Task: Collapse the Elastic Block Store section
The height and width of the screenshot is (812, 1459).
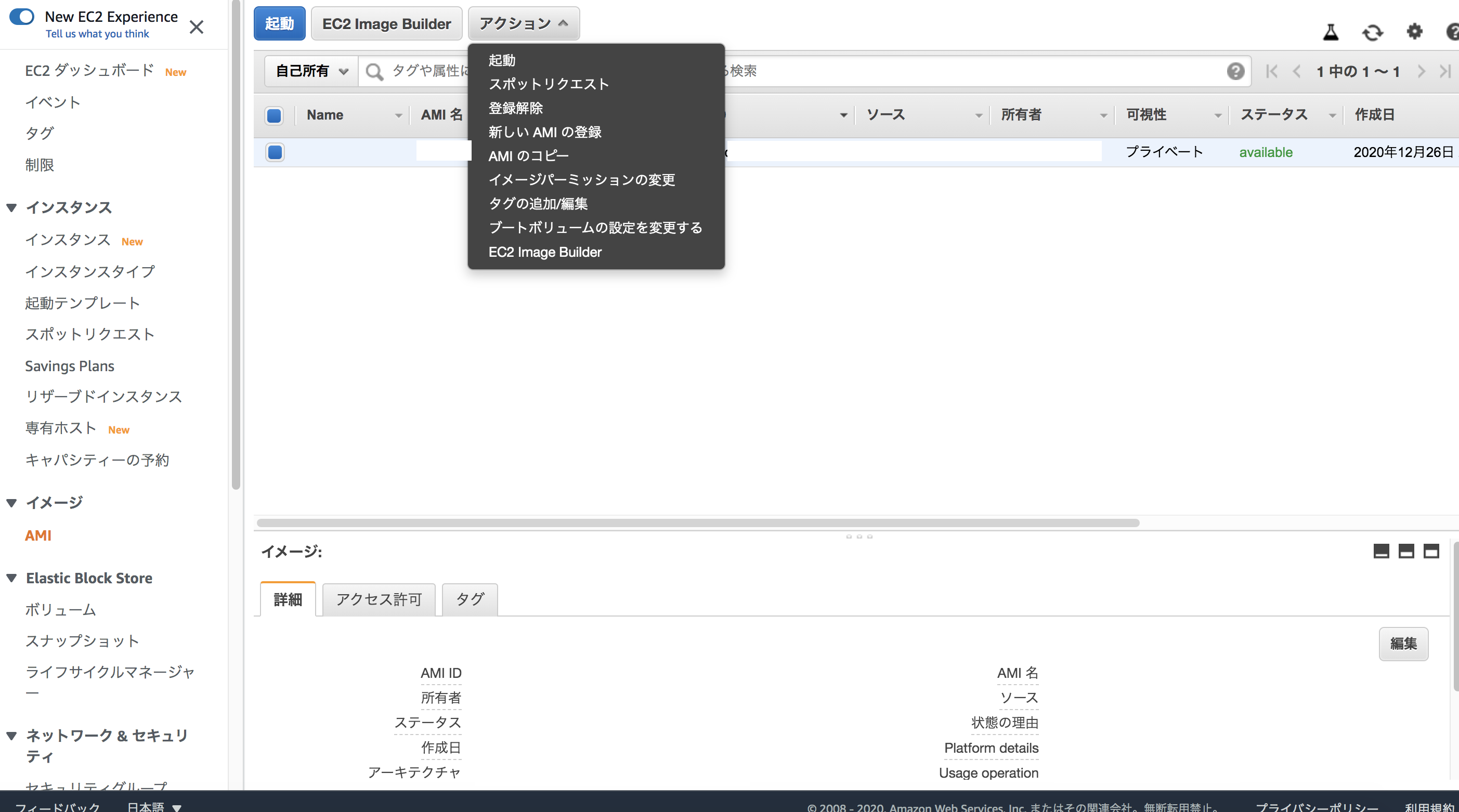Action: point(10,578)
